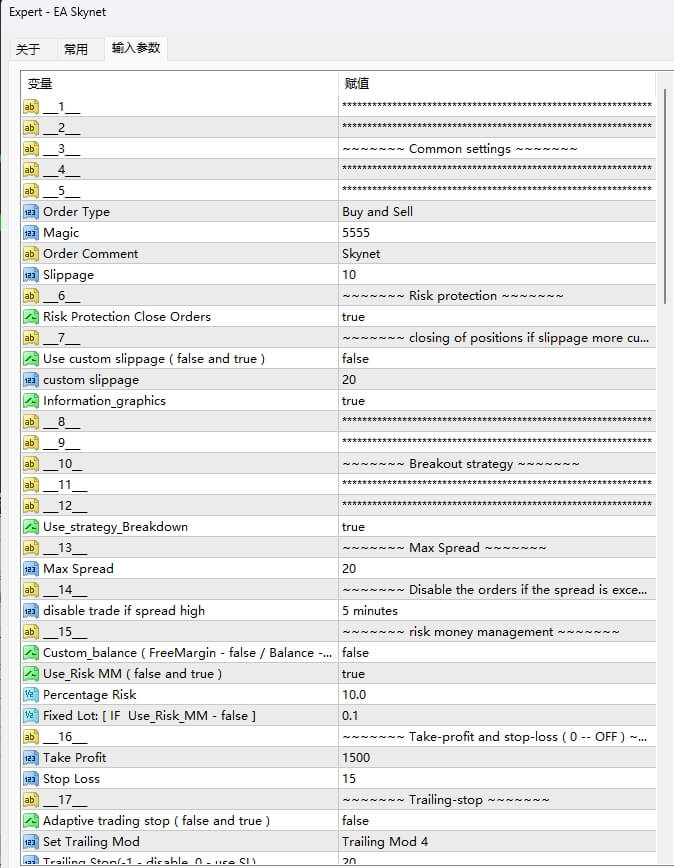
Task: Switch to the 关于 tab
Action: [x=28, y=49]
